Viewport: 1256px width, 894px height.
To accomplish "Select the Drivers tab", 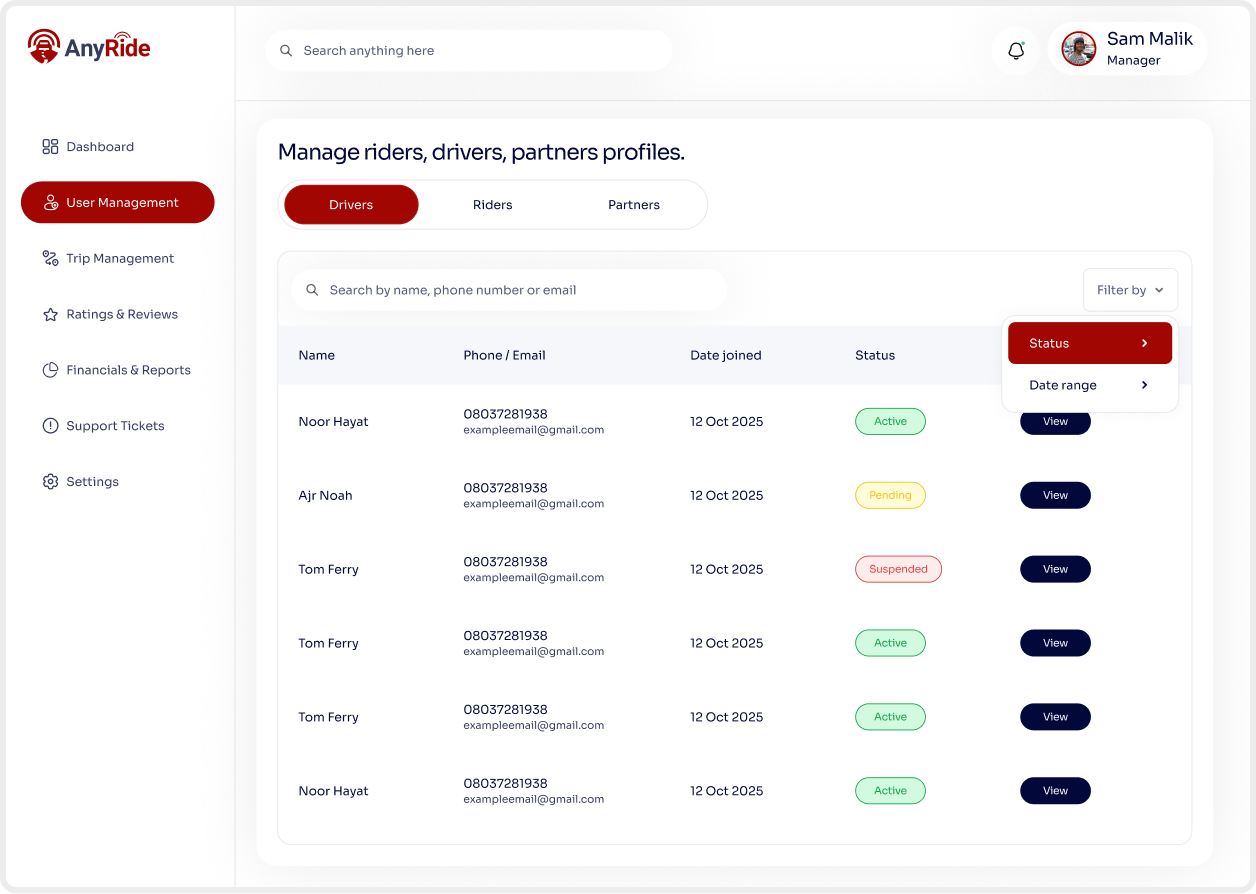I will (351, 205).
